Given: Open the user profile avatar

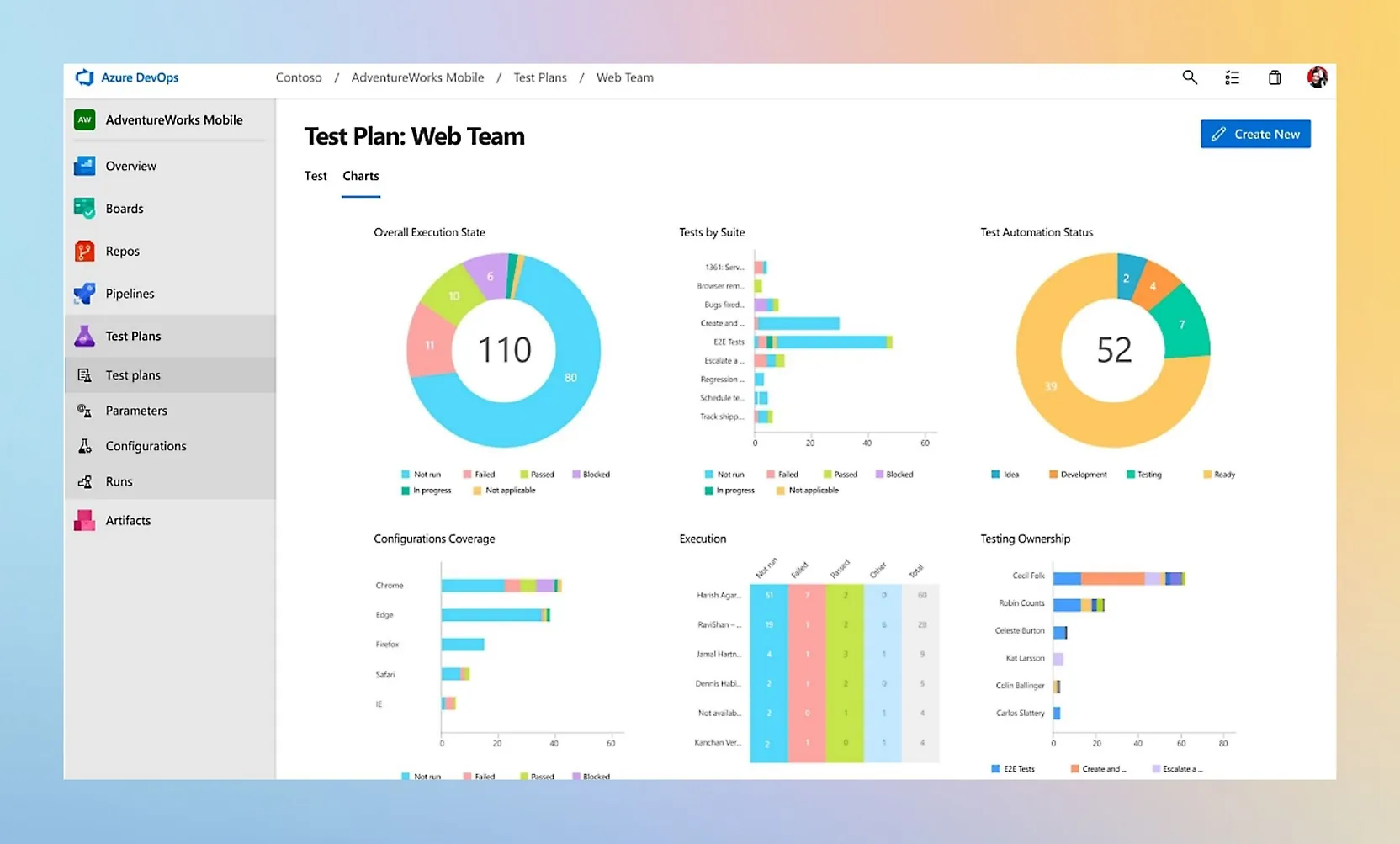Looking at the screenshot, I should tap(1317, 77).
